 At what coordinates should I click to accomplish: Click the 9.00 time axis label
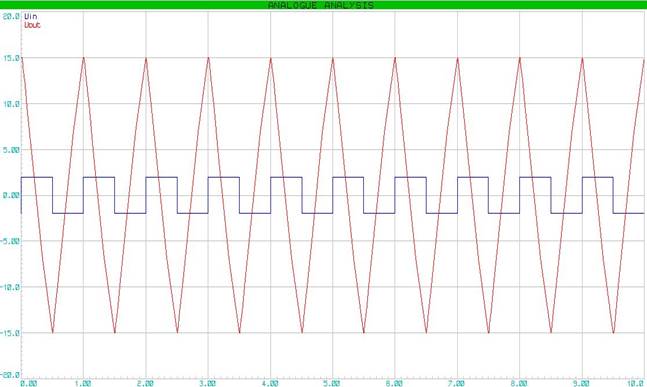(581, 383)
